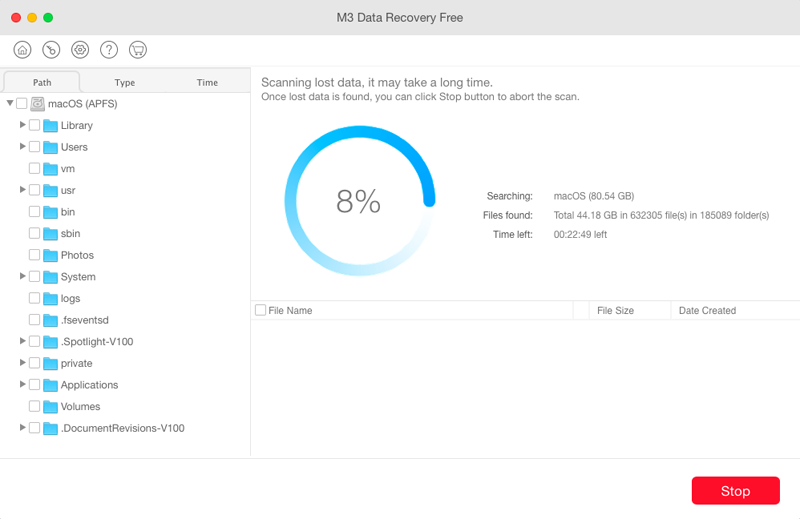Expand the .DocumentRevisions-V100 folder
The image size is (800, 519).
(22, 428)
